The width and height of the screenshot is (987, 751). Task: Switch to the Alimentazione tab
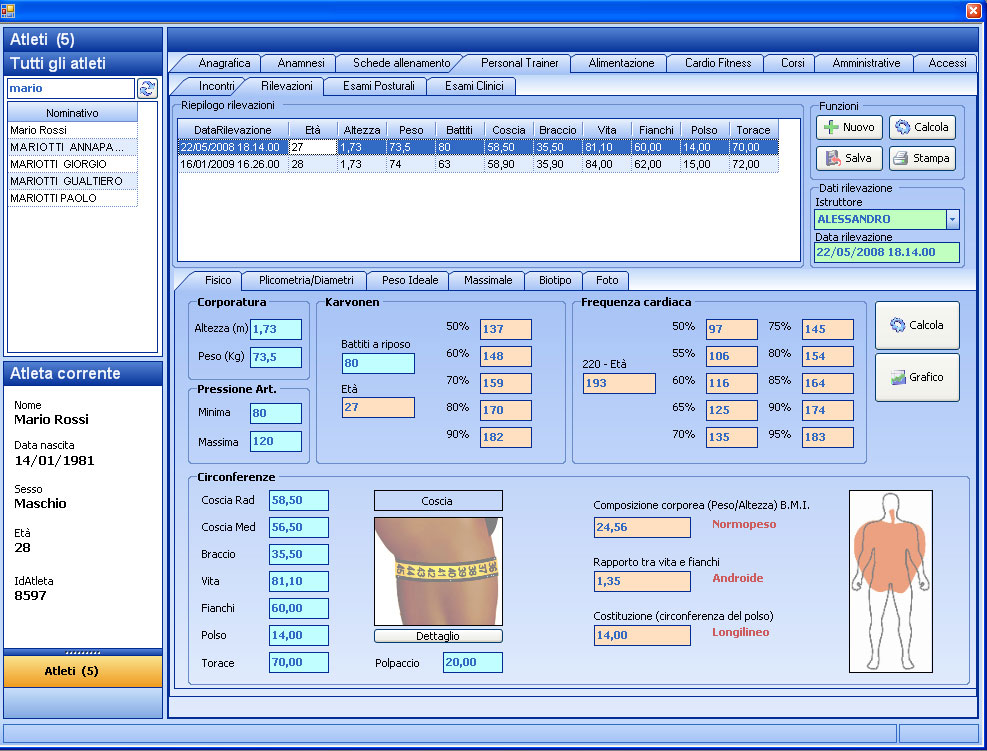point(621,63)
